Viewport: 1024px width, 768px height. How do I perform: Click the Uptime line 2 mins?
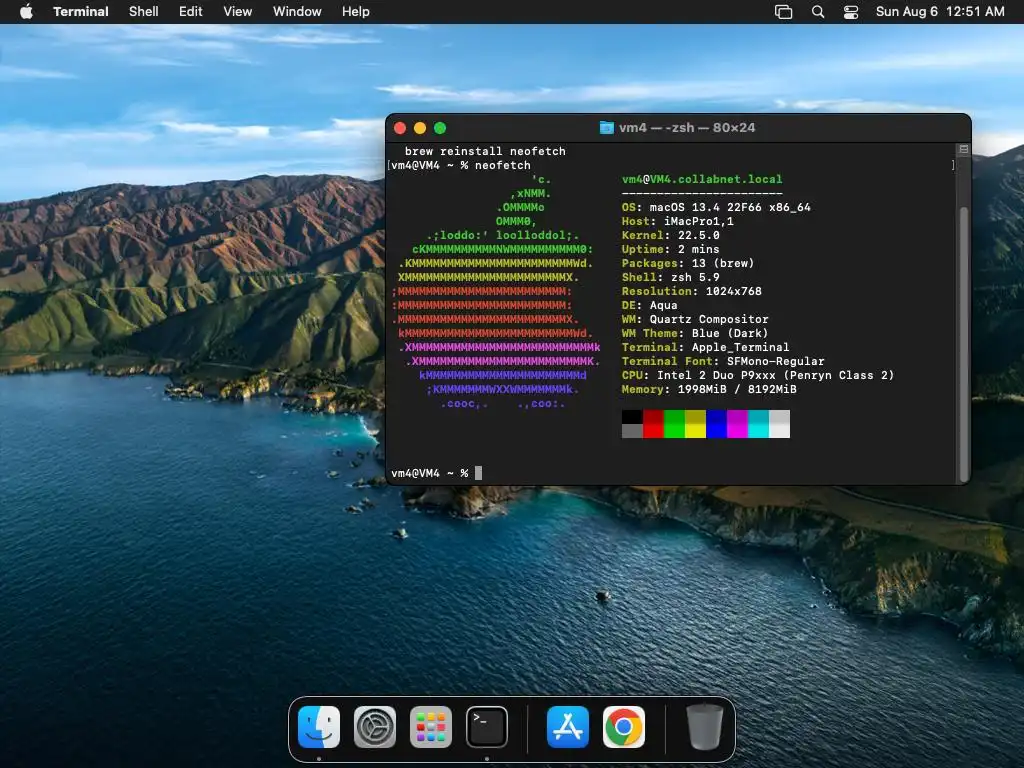pyautogui.click(x=671, y=249)
